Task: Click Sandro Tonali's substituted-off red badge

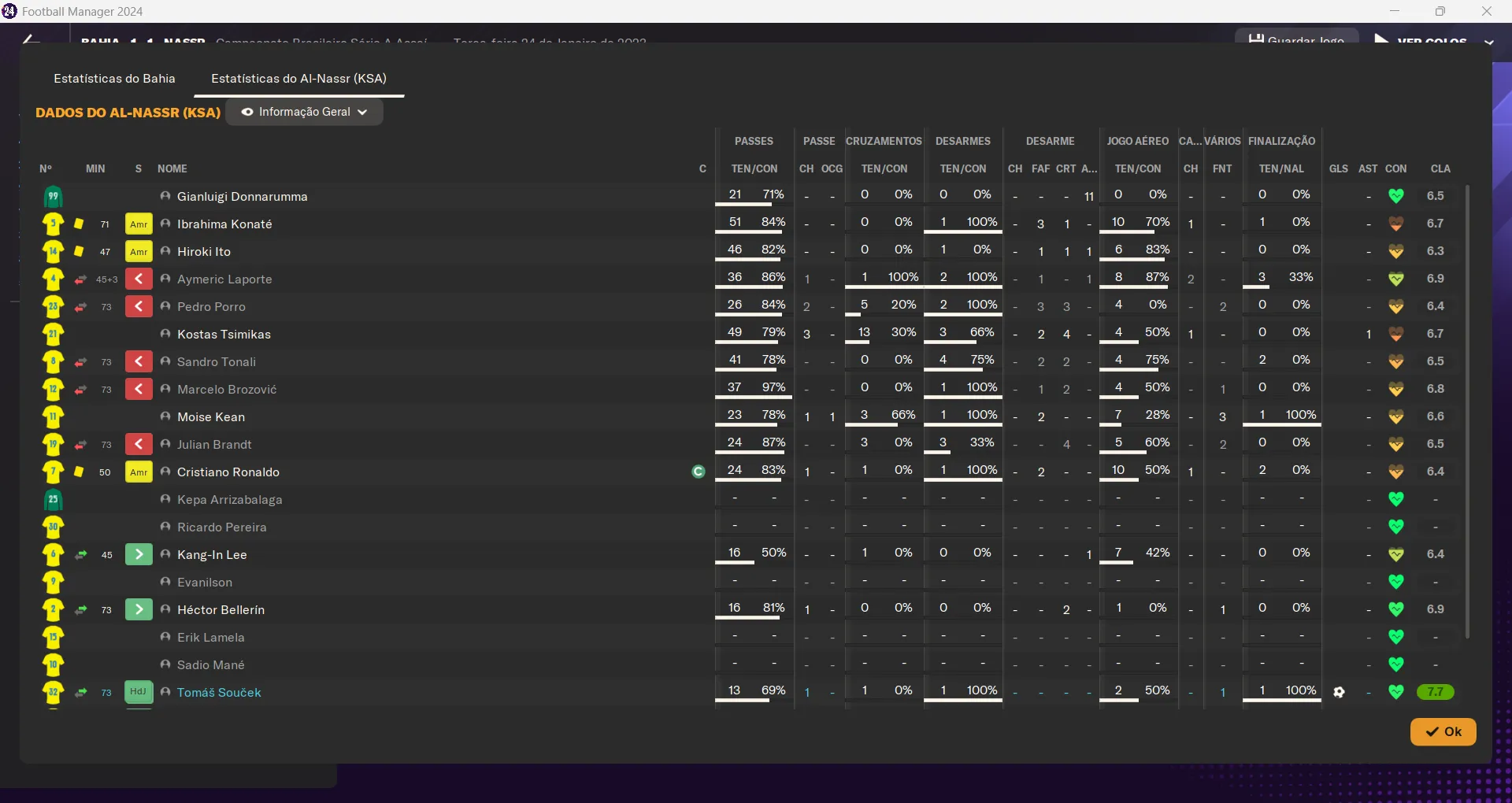Action: [139, 362]
